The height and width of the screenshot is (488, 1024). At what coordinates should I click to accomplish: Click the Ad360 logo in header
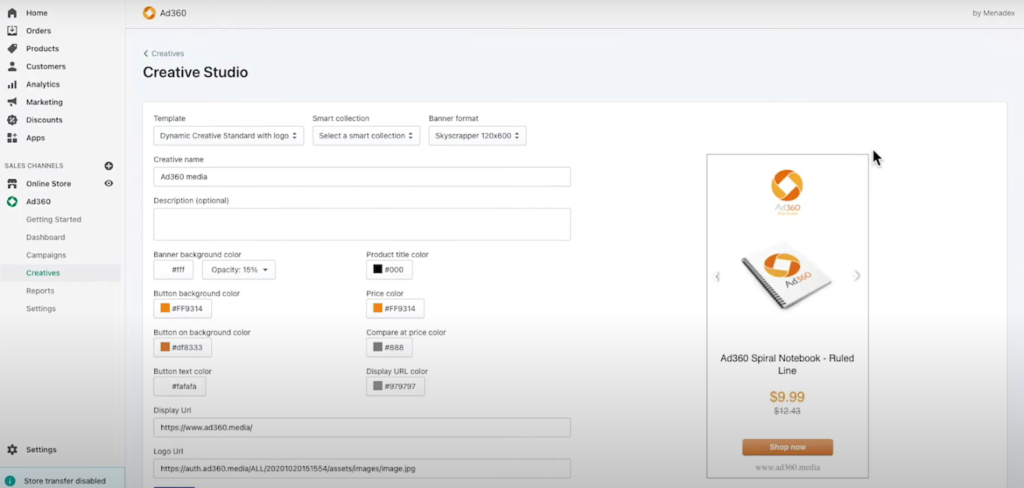tap(149, 12)
